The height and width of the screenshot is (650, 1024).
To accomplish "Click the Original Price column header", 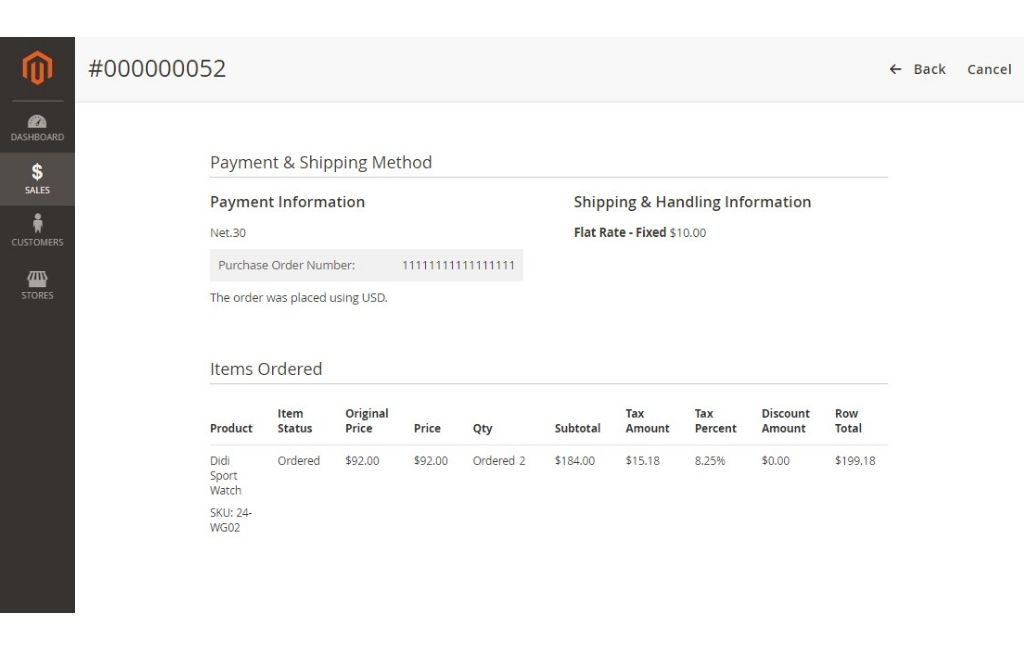I will (366, 421).
